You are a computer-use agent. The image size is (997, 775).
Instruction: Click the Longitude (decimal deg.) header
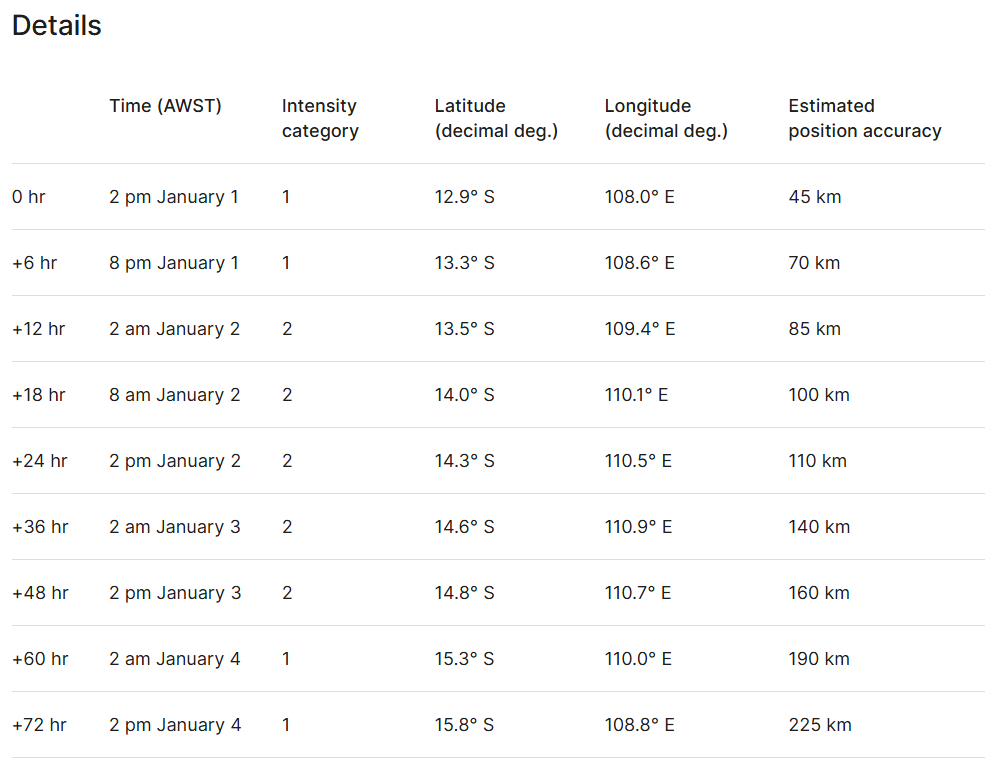pyautogui.click(x=666, y=118)
